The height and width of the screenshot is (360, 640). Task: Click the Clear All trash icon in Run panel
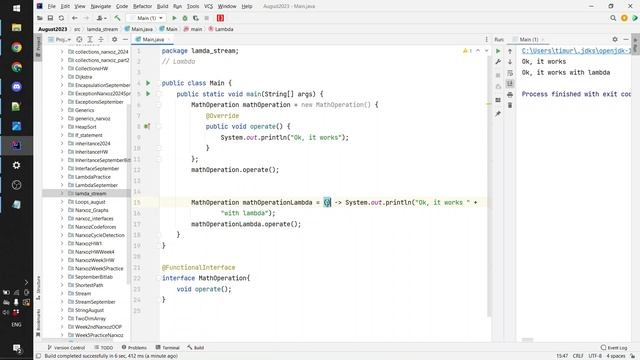coord(510,105)
